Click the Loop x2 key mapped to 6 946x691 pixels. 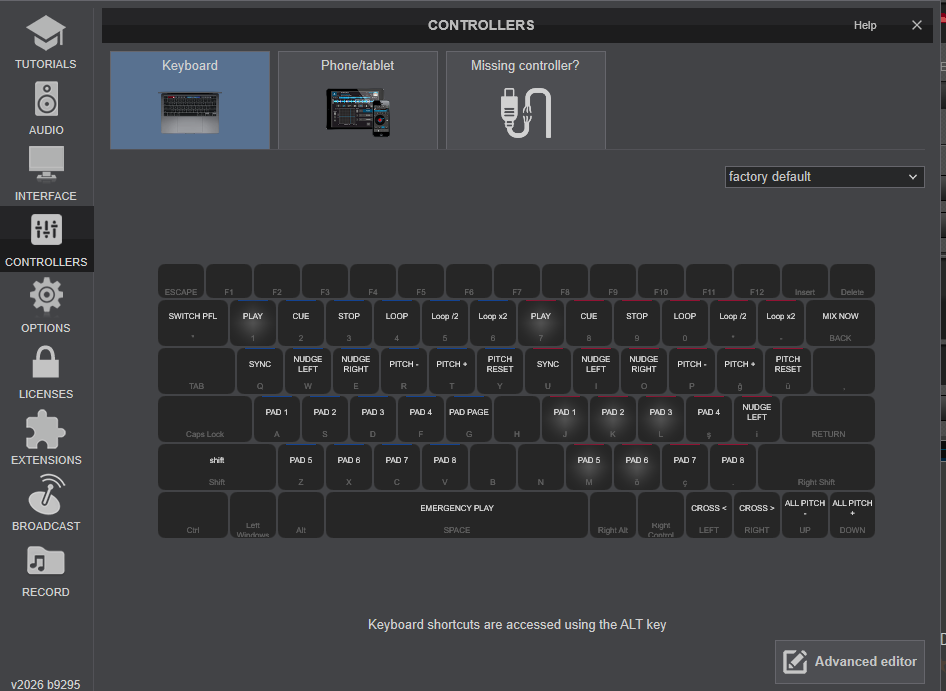click(x=493, y=323)
